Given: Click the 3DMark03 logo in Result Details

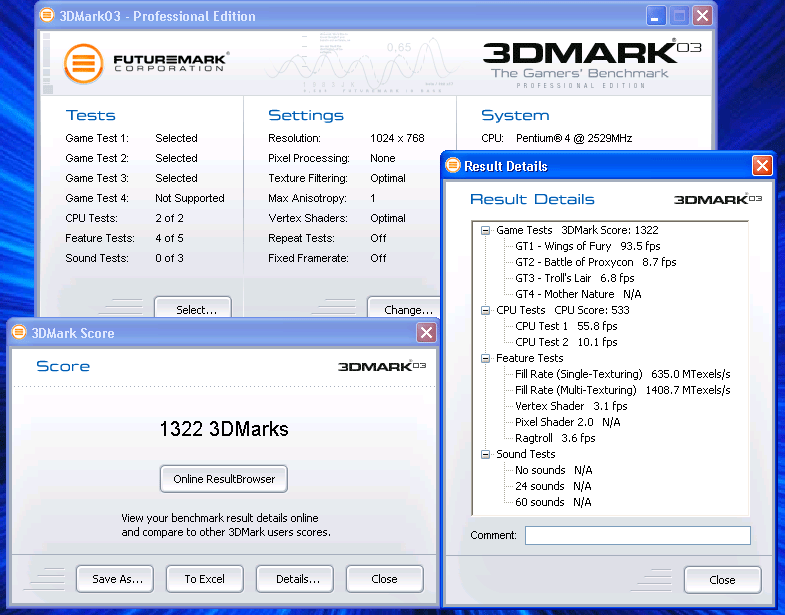Looking at the screenshot, I should [x=717, y=199].
